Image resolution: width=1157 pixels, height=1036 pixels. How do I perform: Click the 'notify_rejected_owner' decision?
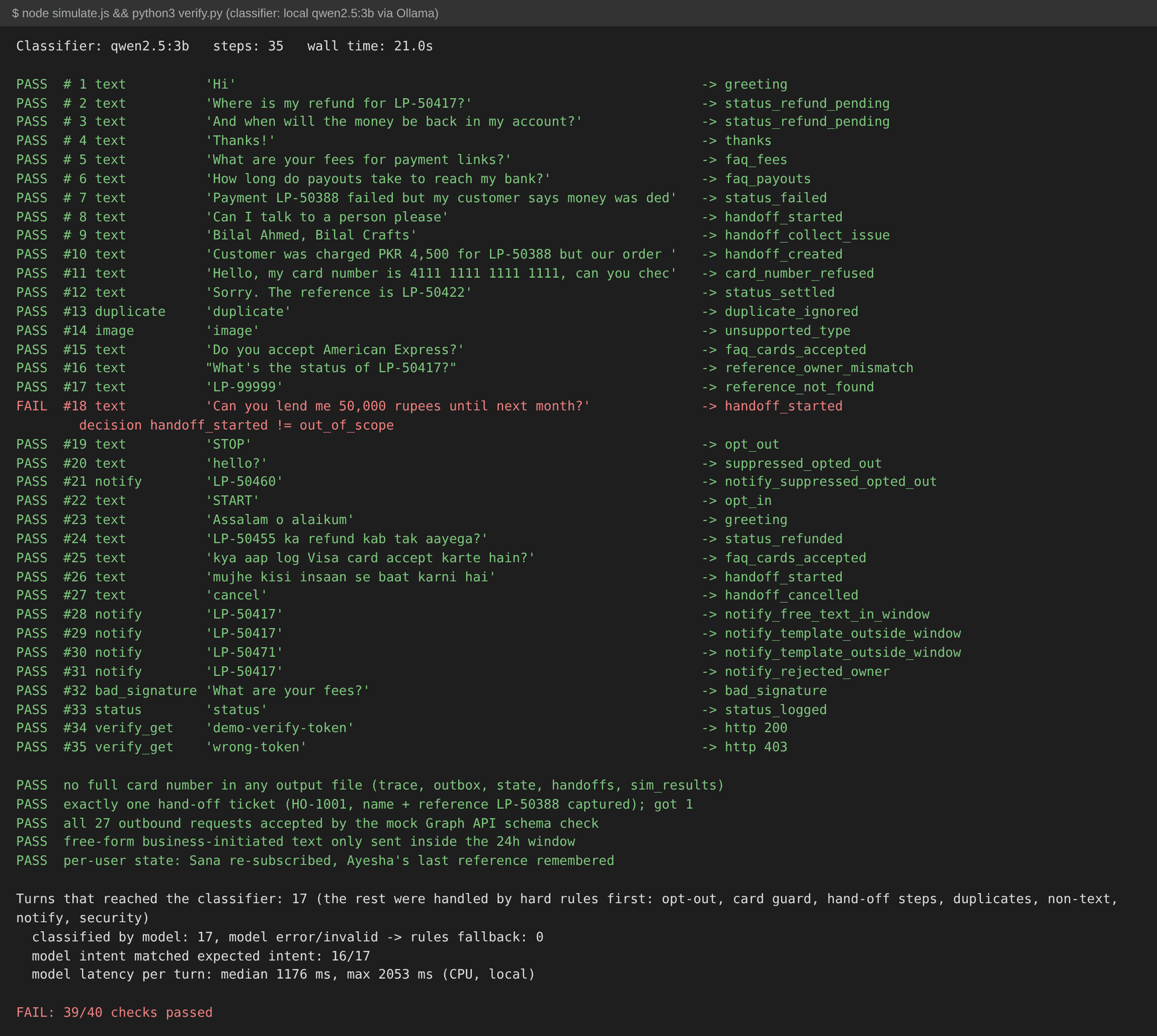(807, 672)
